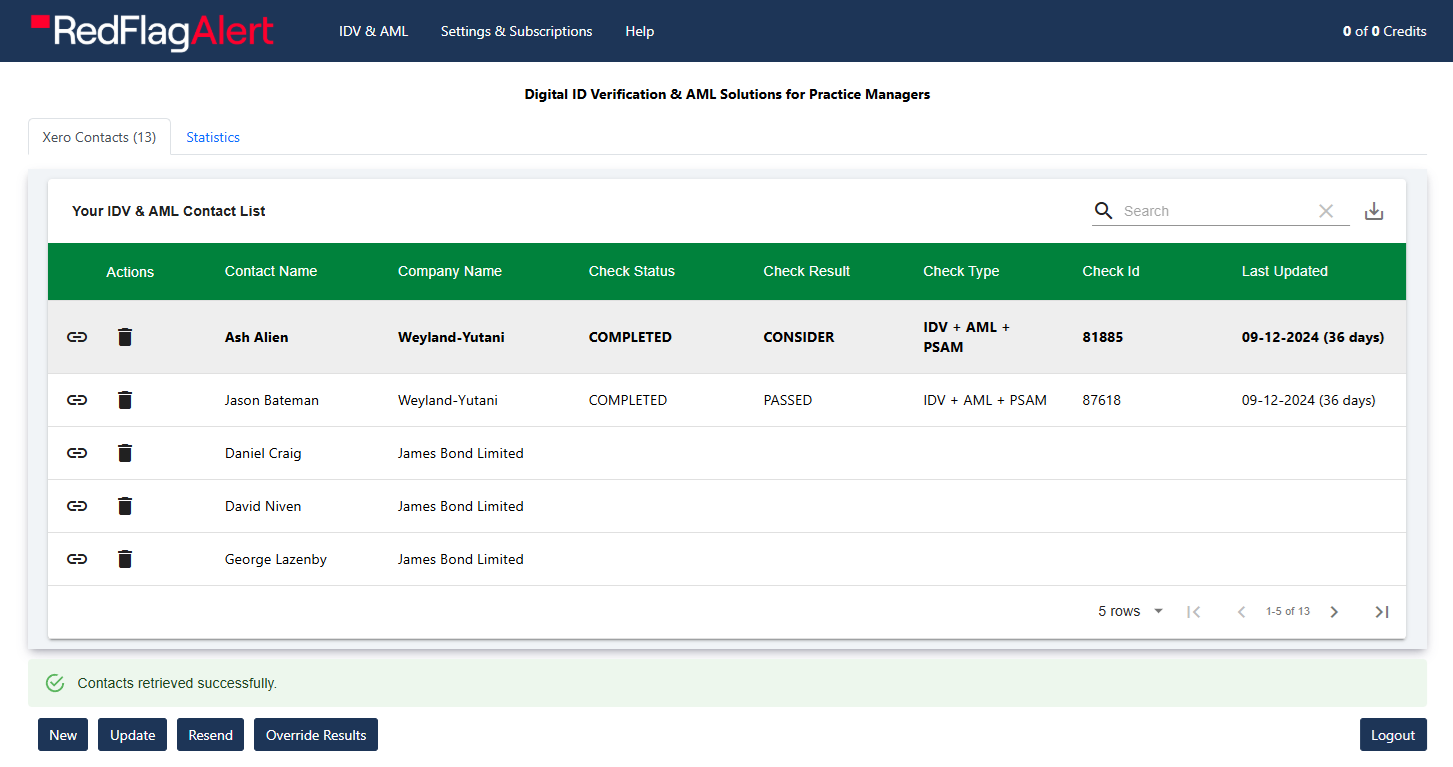Sort by Check Status column header

click(x=632, y=271)
